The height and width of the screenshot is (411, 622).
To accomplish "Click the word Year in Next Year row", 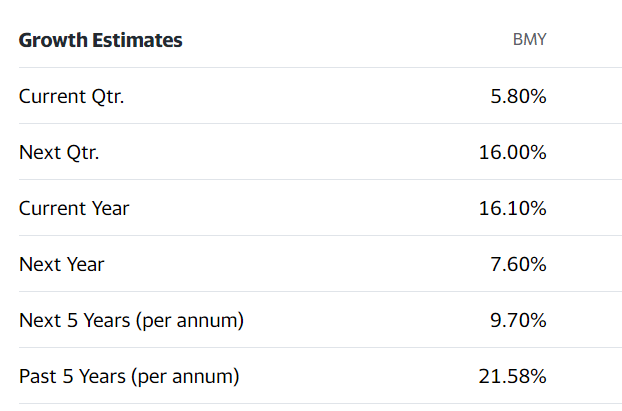I will [x=85, y=265].
